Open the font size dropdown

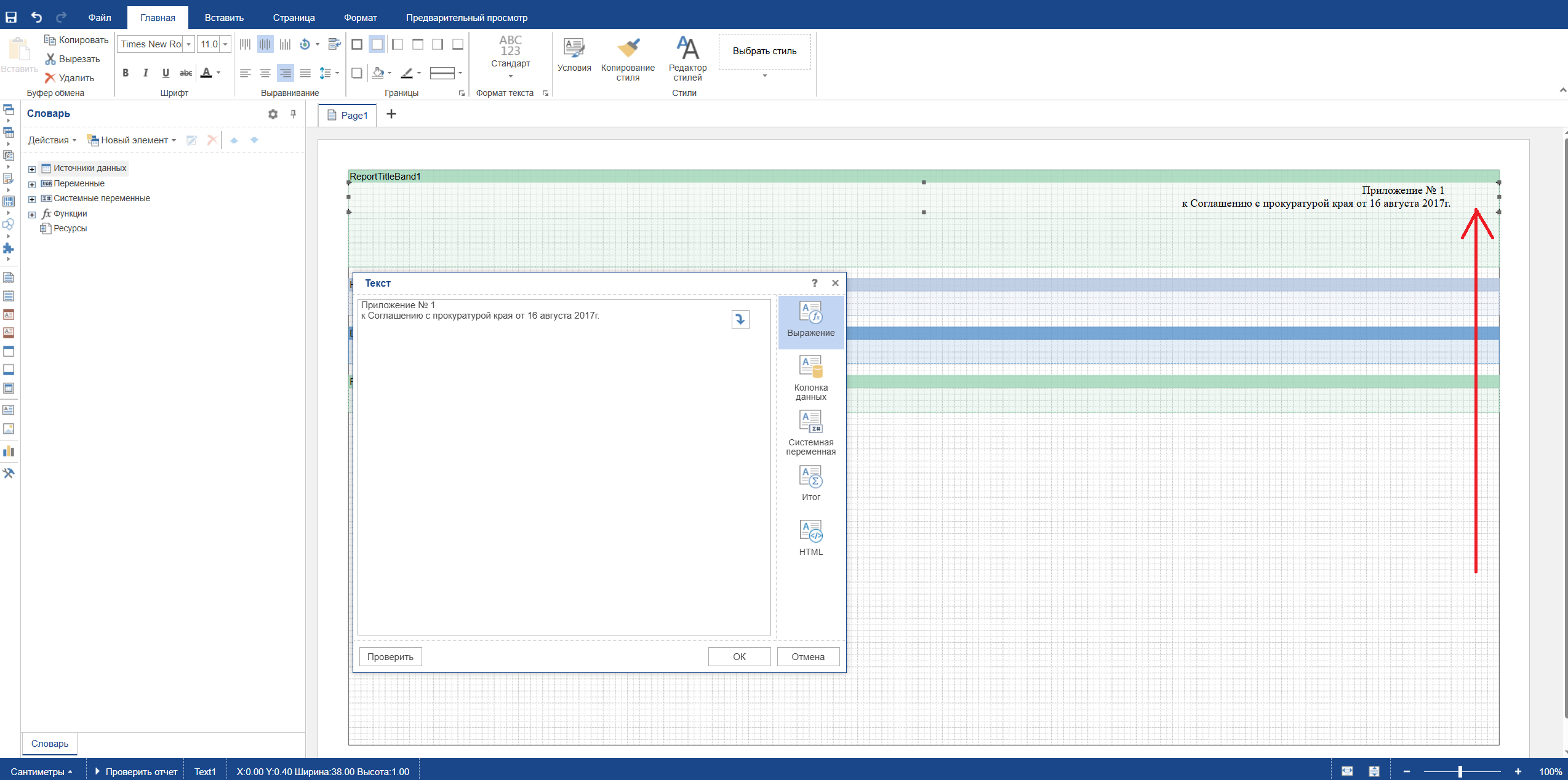pyautogui.click(x=225, y=44)
